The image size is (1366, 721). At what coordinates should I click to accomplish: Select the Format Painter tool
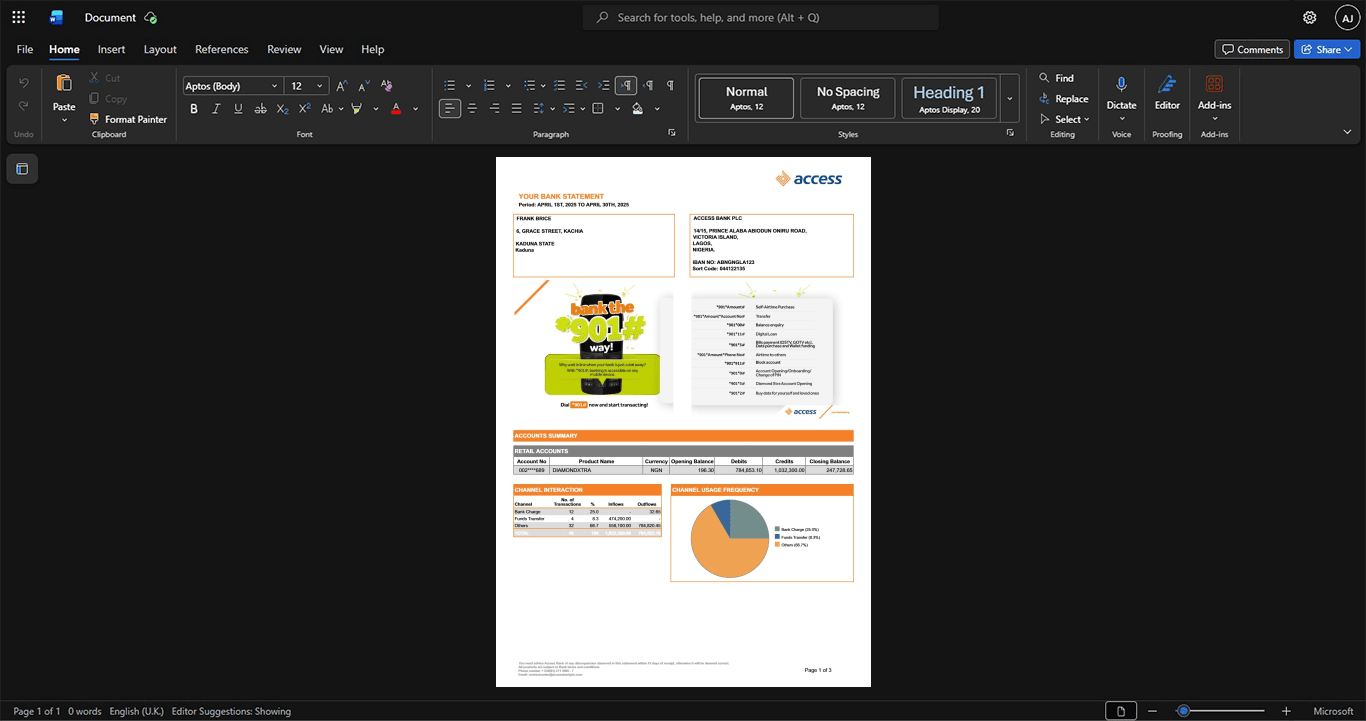coord(128,119)
